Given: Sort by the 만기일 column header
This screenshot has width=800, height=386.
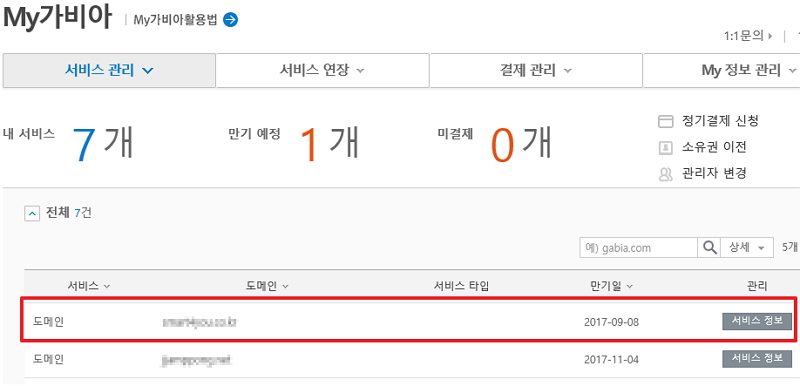Looking at the screenshot, I should pyautogui.click(x=611, y=286).
